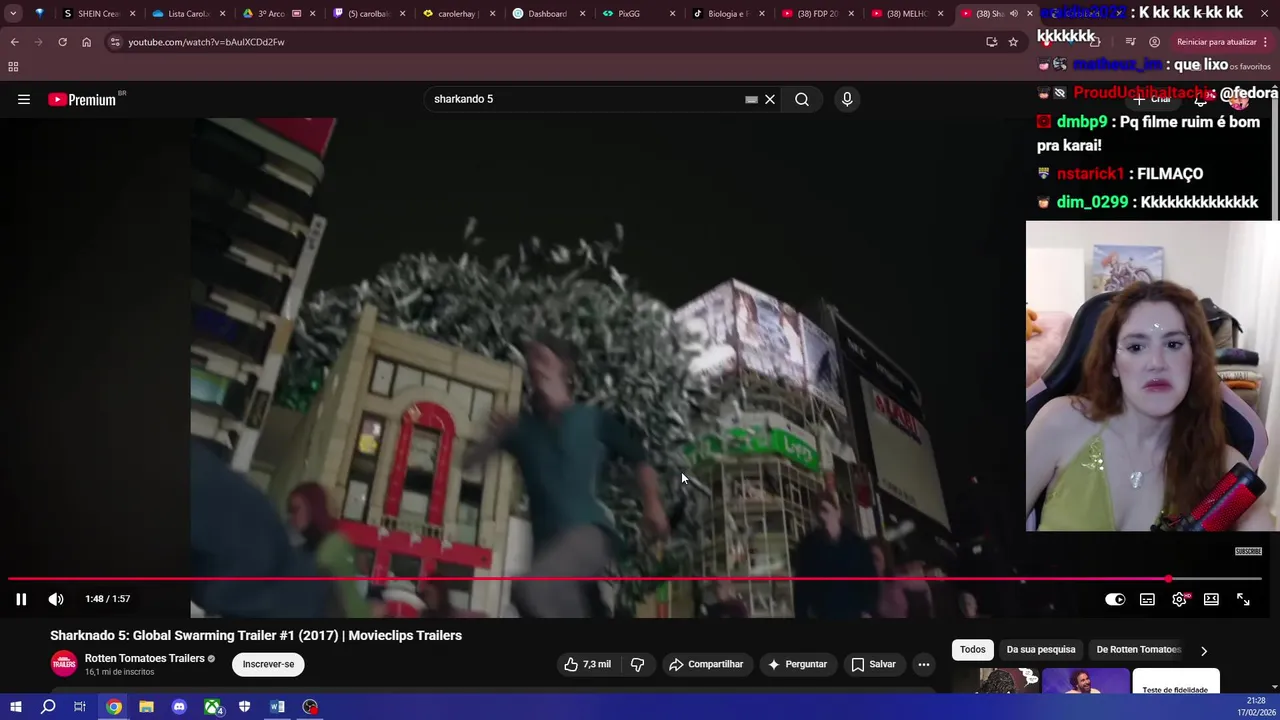Open Rotten Tomatoes Trailers channel avatar

[63, 664]
